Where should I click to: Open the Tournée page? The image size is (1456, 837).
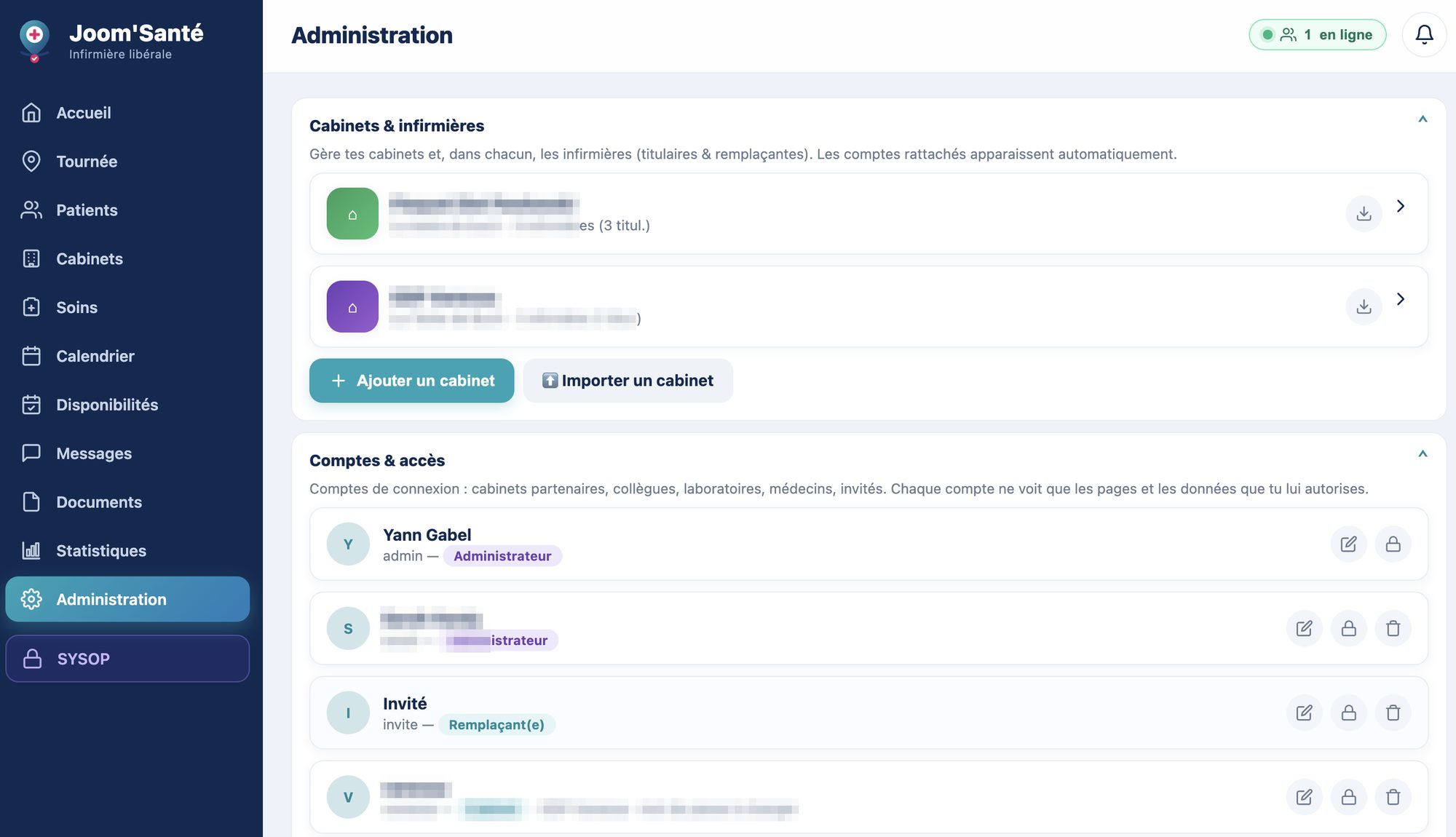coord(127,162)
